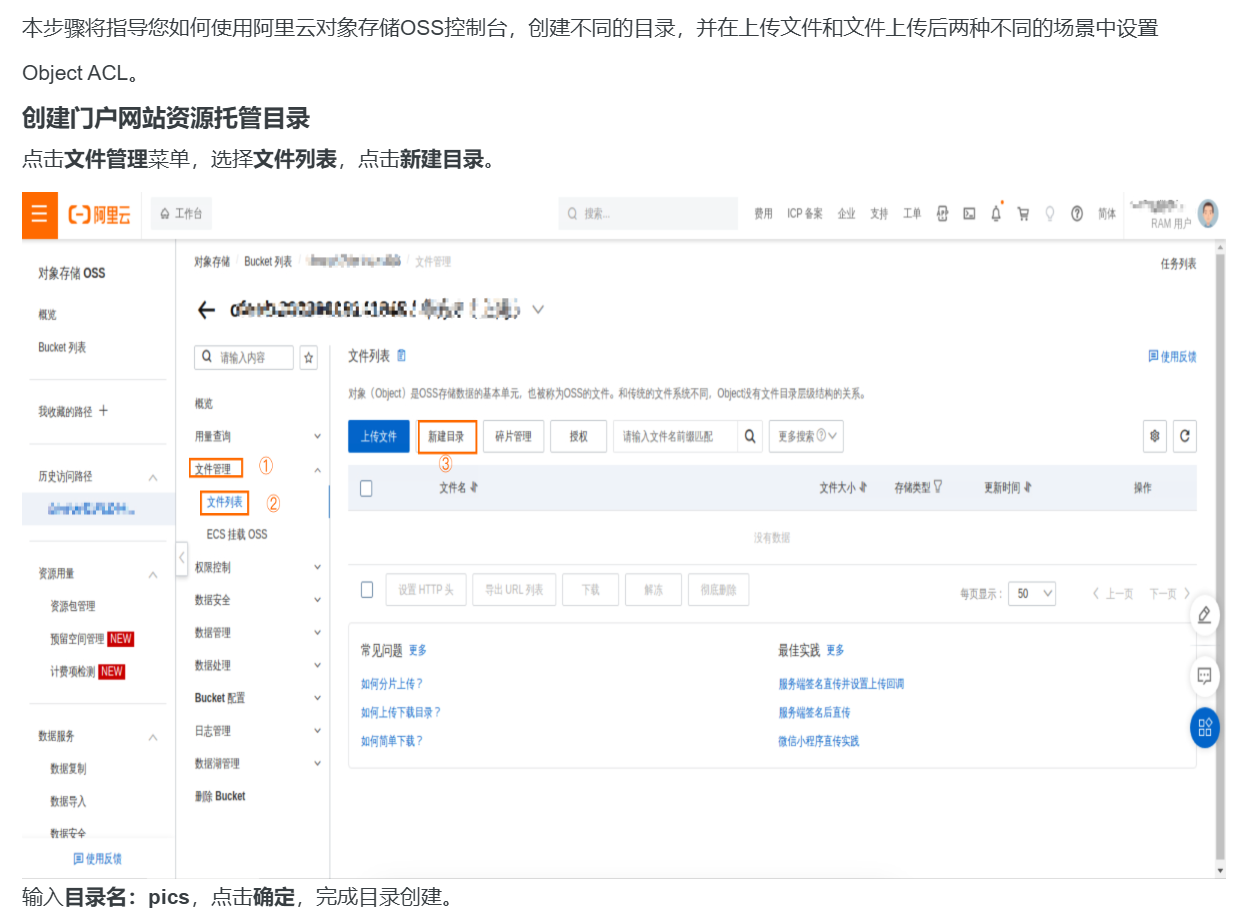
Task: Collapse the 资源用量 section
Action: click(153, 575)
